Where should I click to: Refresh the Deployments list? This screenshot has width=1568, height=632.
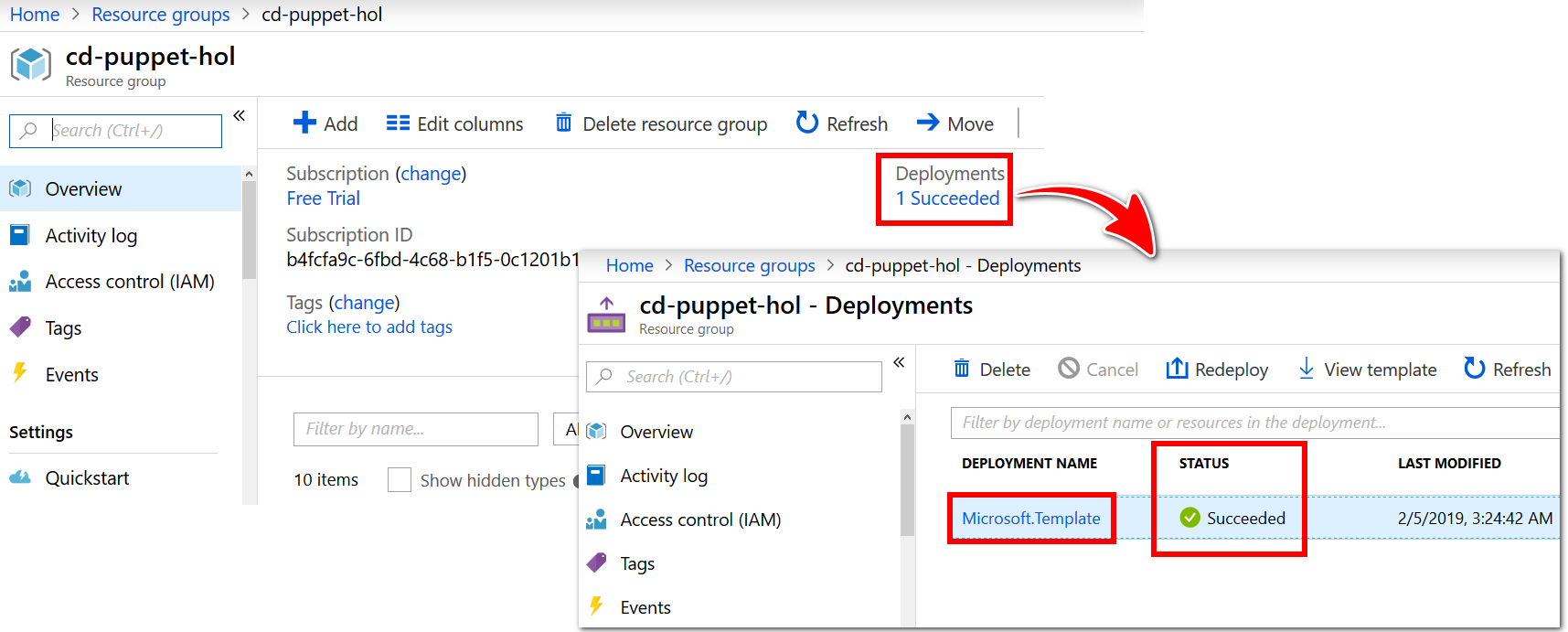point(1507,369)
